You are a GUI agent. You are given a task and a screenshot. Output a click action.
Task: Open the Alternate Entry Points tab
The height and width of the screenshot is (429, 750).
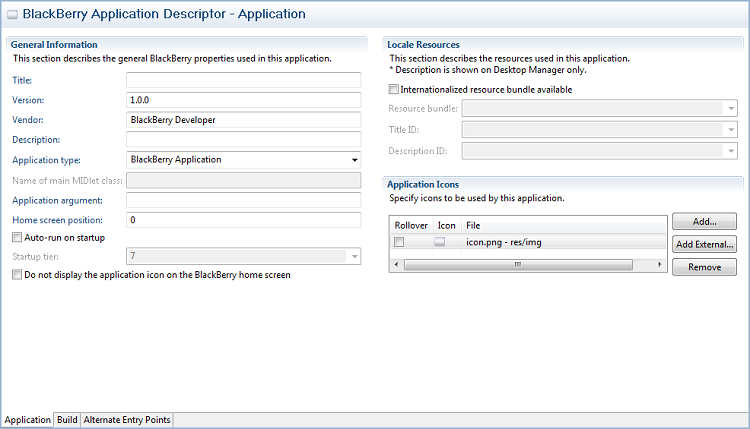click(127, 420)
